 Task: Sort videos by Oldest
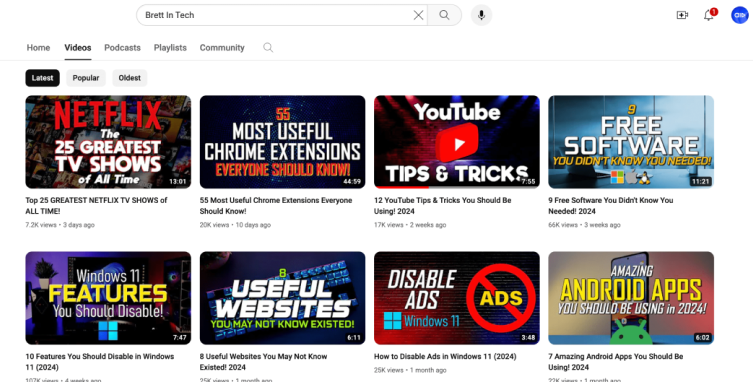tap(130, 78)
